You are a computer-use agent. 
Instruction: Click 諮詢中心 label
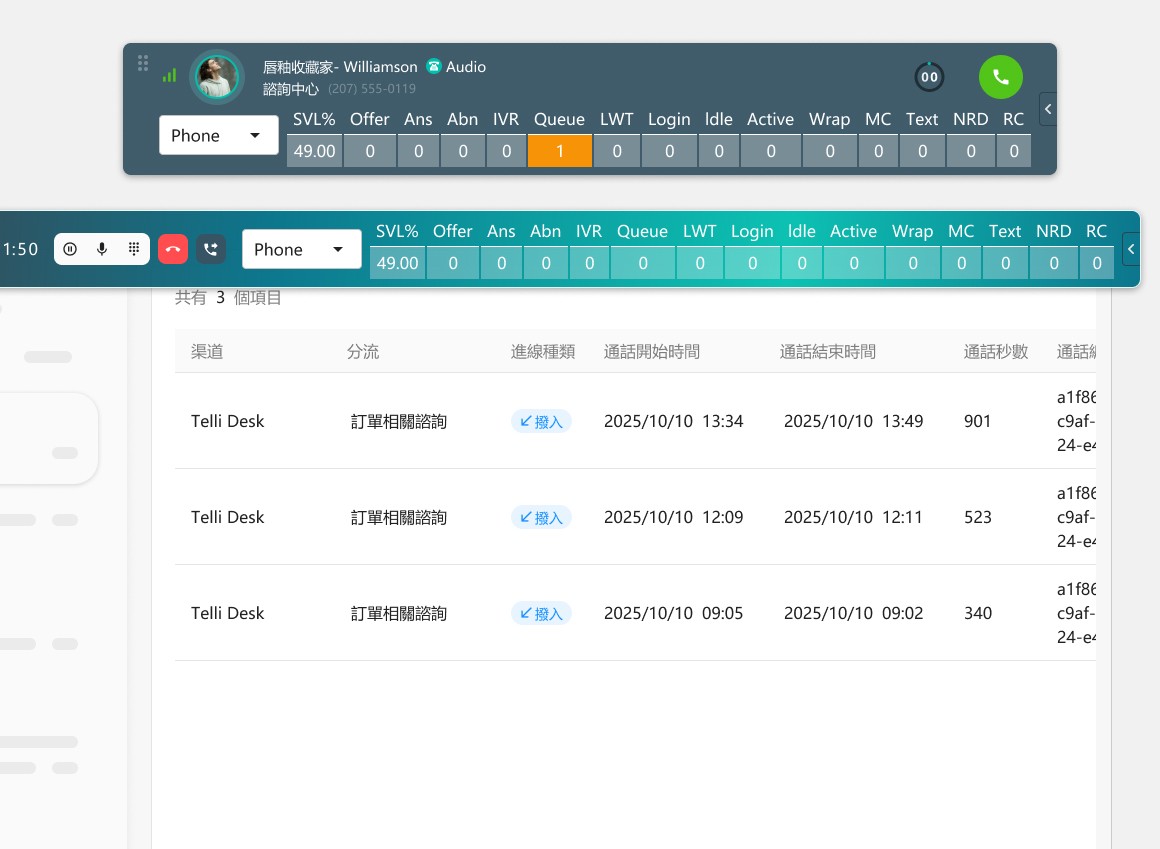tap(291, 89)
